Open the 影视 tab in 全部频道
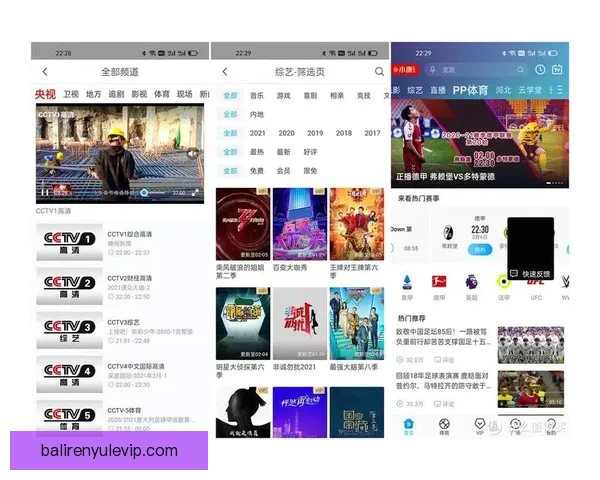The height and width of the screenshot is (480, 600). tap(139, 94)
